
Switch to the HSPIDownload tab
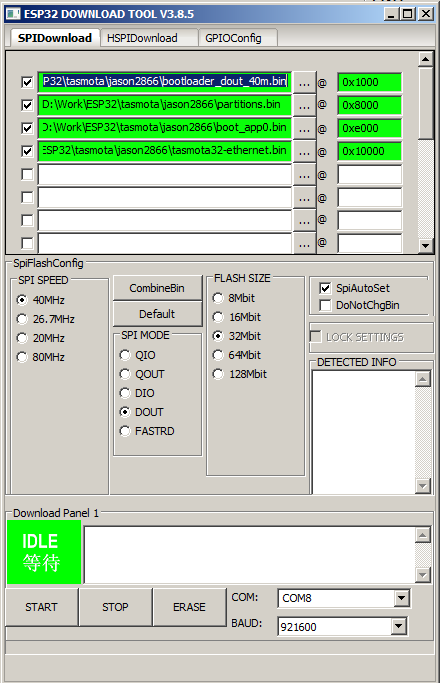(x=148, y=38)
